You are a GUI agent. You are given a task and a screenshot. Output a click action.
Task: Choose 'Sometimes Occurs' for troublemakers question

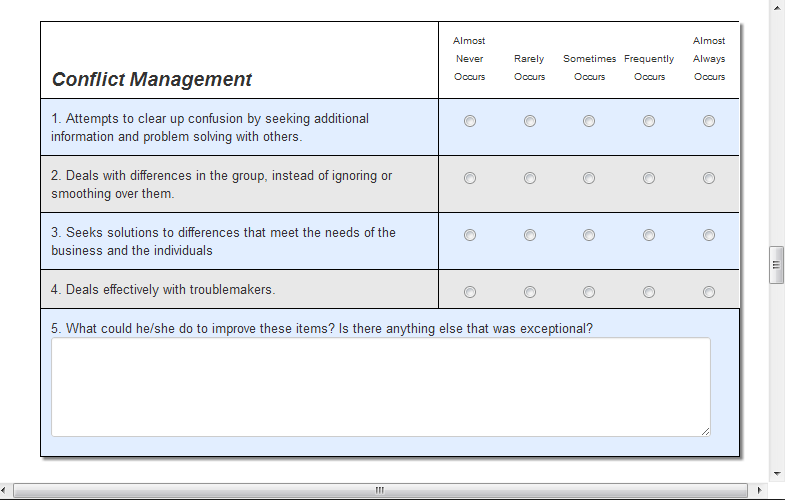point(589,292)
